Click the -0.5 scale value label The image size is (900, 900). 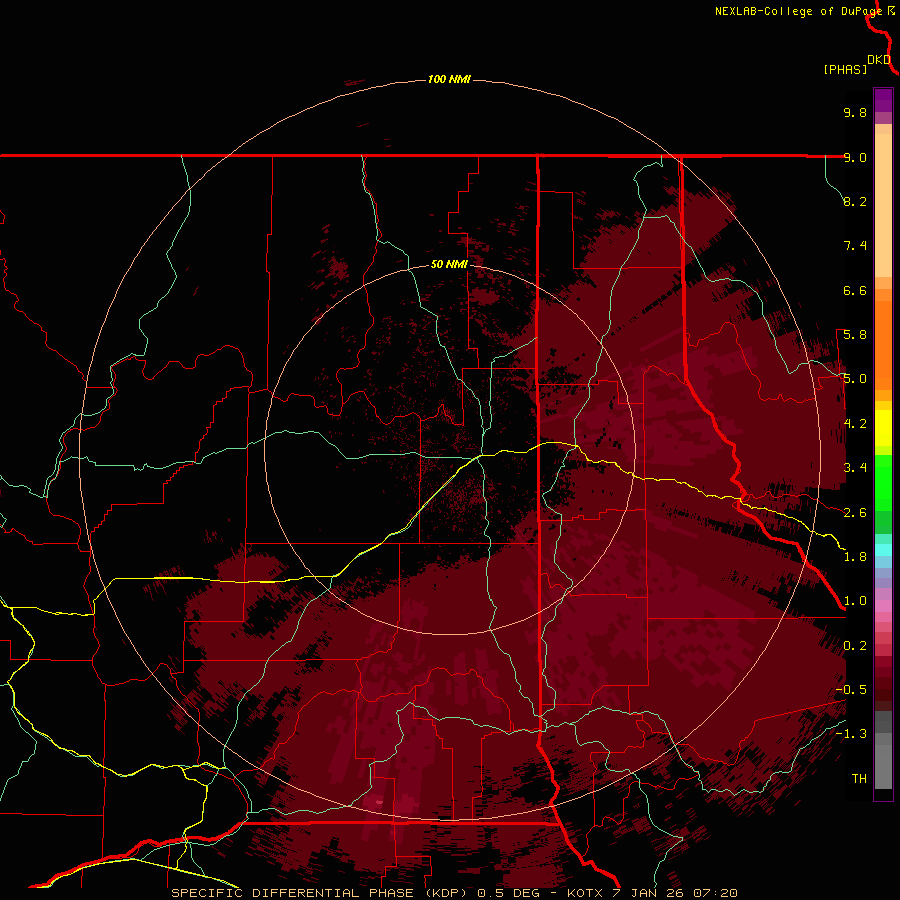(x=851, y=690)
